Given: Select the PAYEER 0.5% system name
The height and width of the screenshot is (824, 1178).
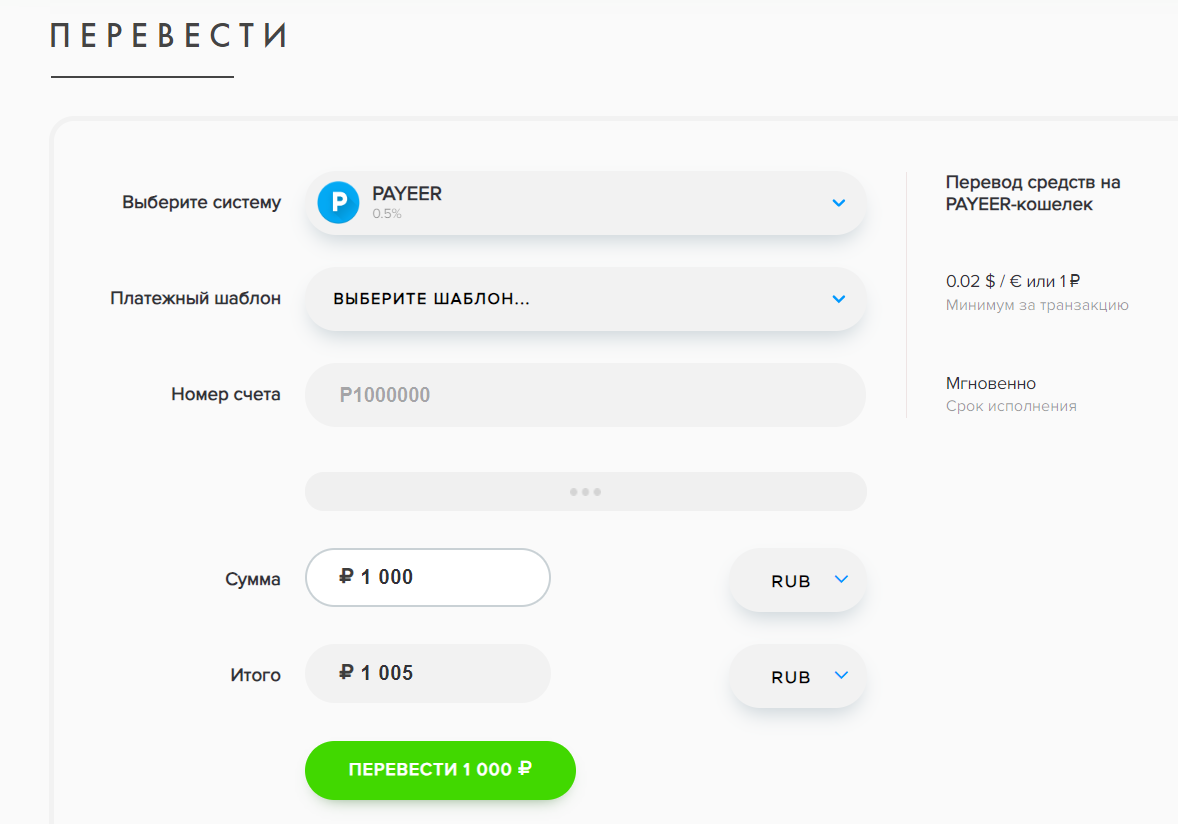Looking at the screenshot, I should tap(407, 194).
